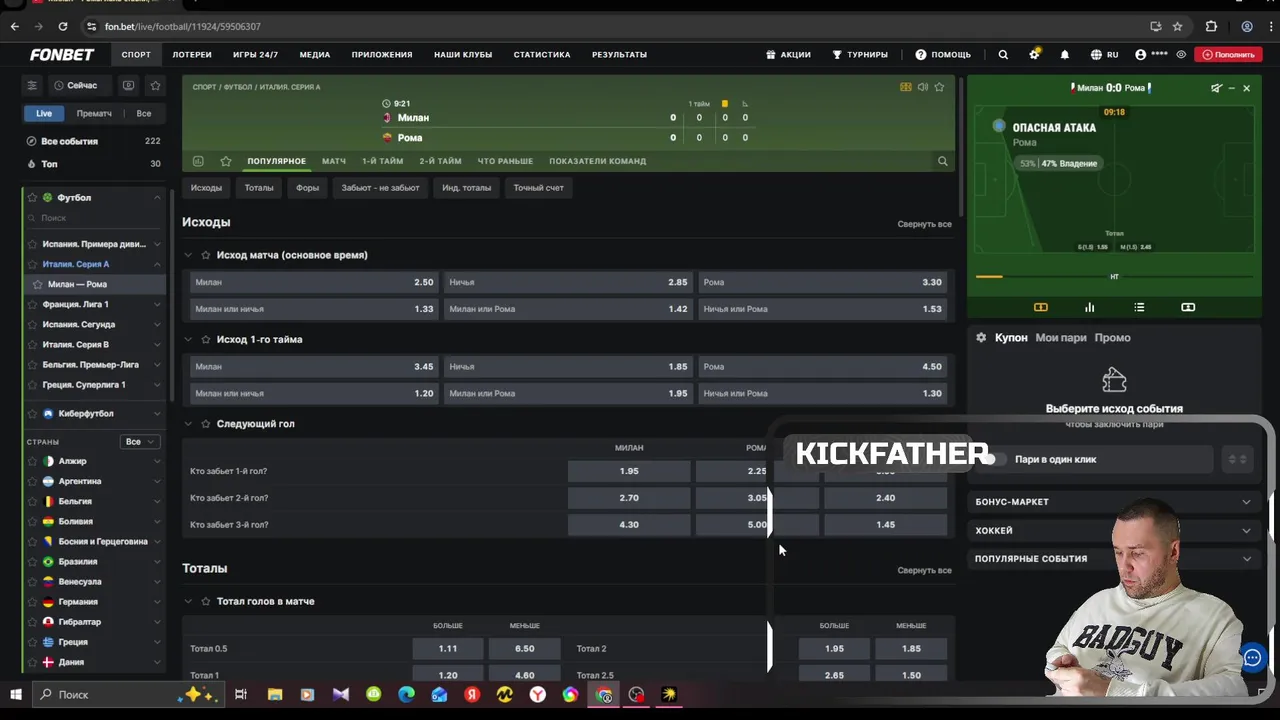Screen dimensions: 1280x720
Task: Favorite Футбол sport in the sidebar
Action: coord(32,198)
